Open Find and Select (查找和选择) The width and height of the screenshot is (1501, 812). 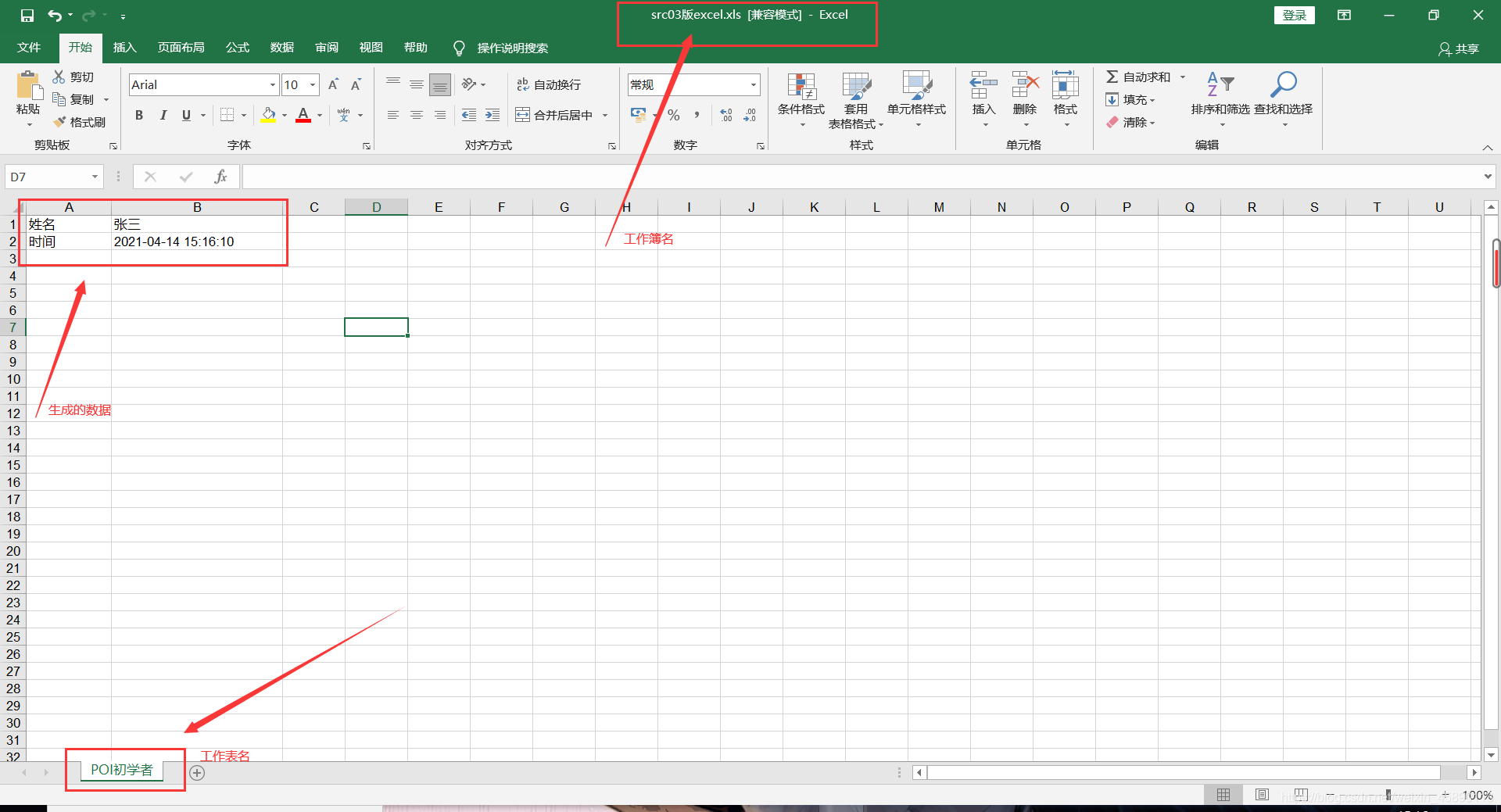point(1284,100)
